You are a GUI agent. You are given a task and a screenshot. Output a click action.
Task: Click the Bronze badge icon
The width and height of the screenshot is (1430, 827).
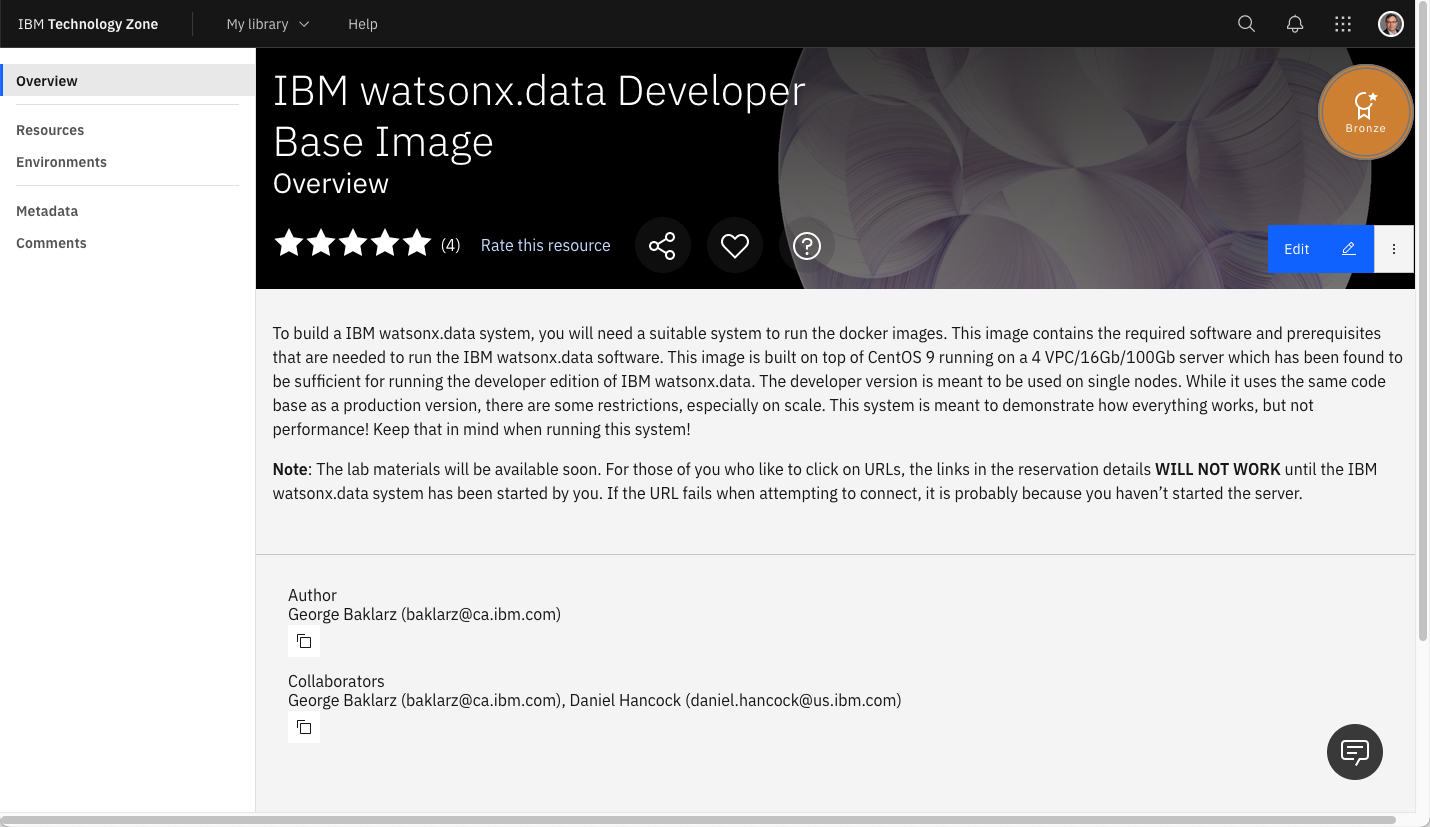click(1365, 112)
